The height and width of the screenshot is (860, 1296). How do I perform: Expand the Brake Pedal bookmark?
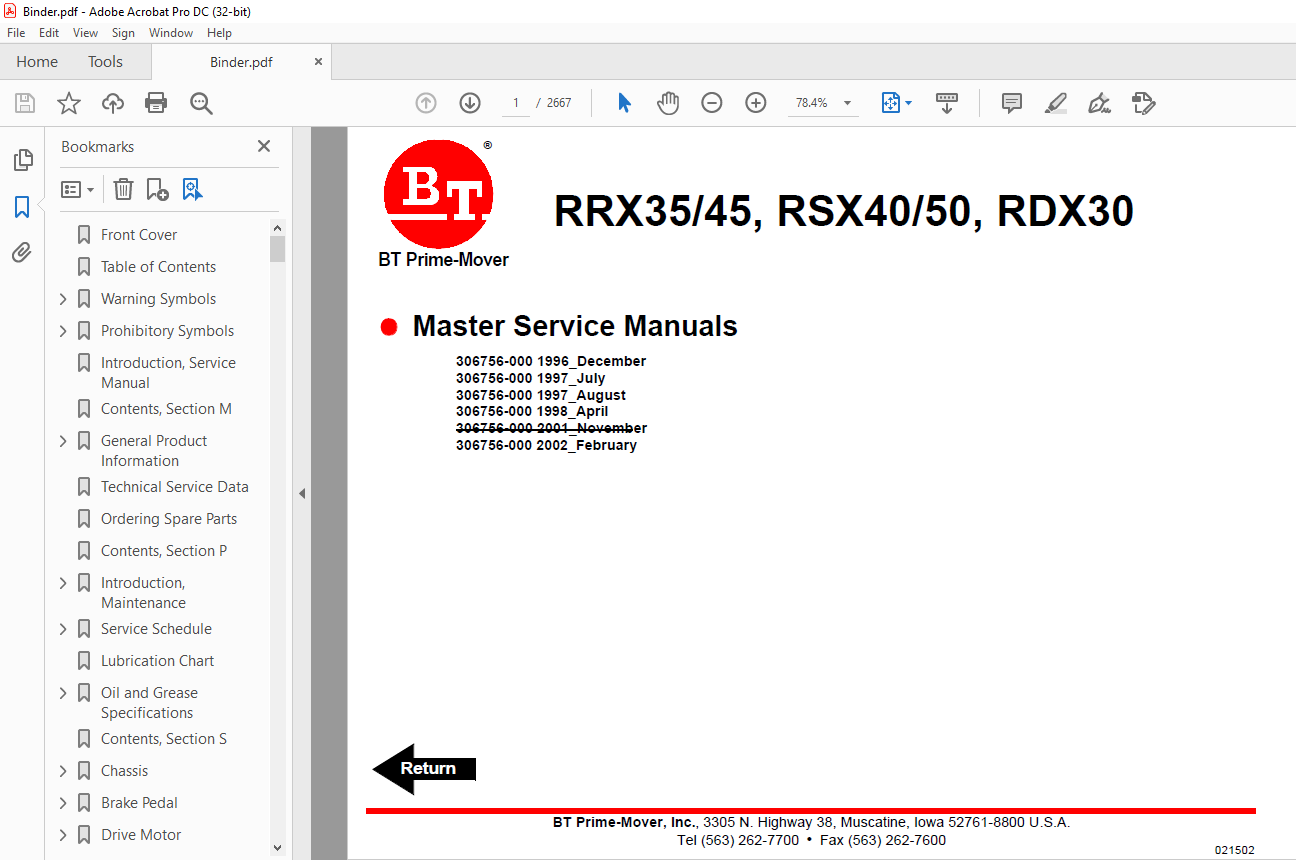(x=63, y=803)
